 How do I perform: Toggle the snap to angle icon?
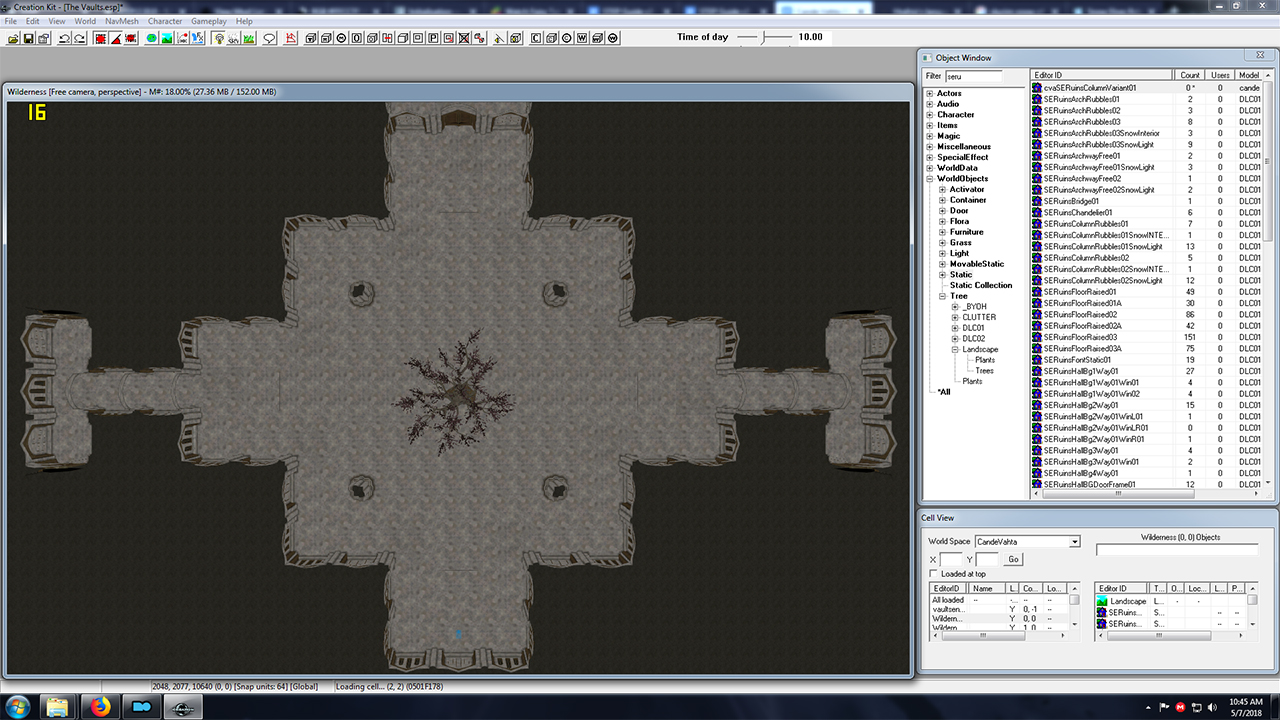[x=116, y=38]
